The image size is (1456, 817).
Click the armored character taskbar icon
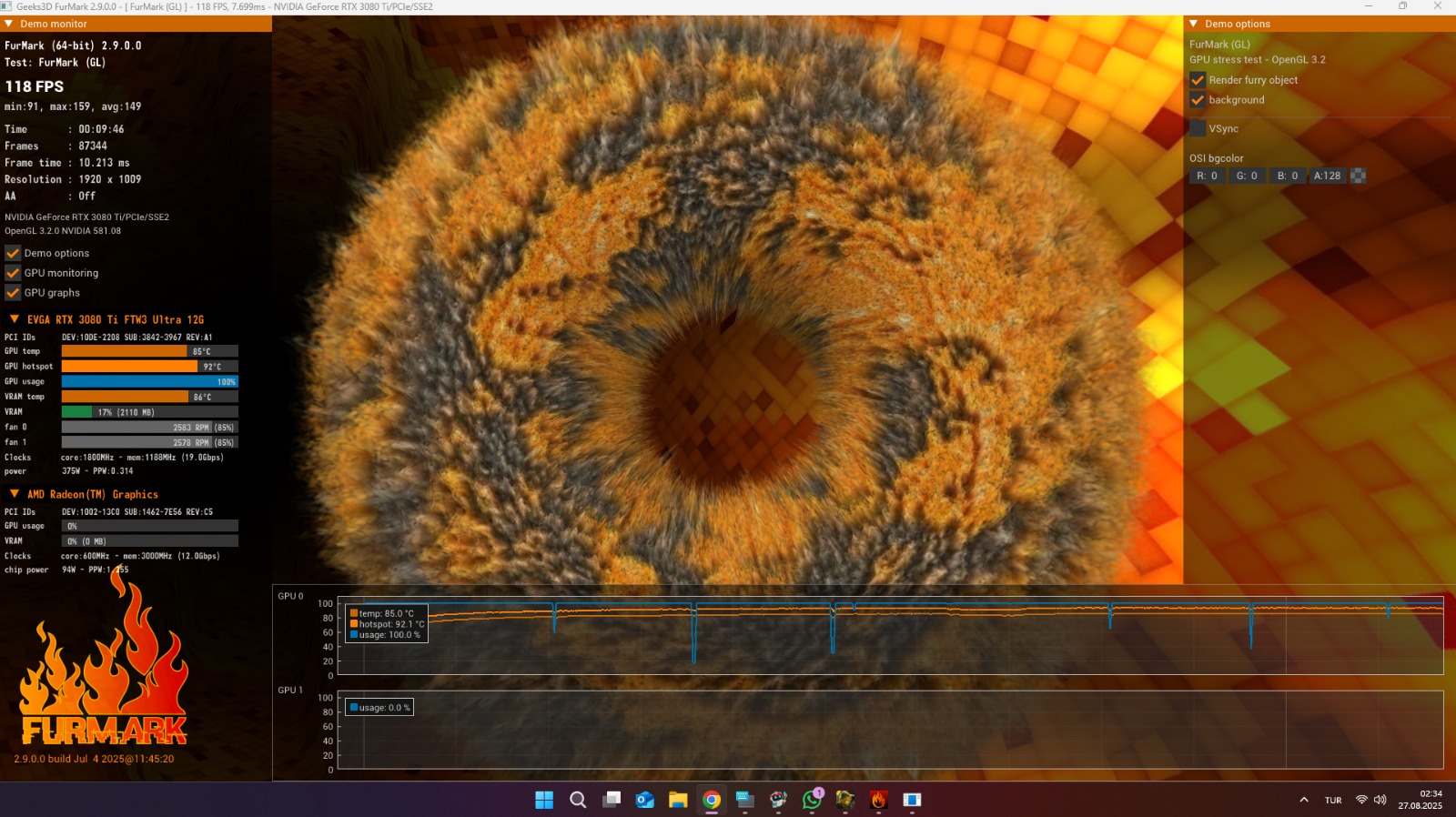[x=845, y=800]
